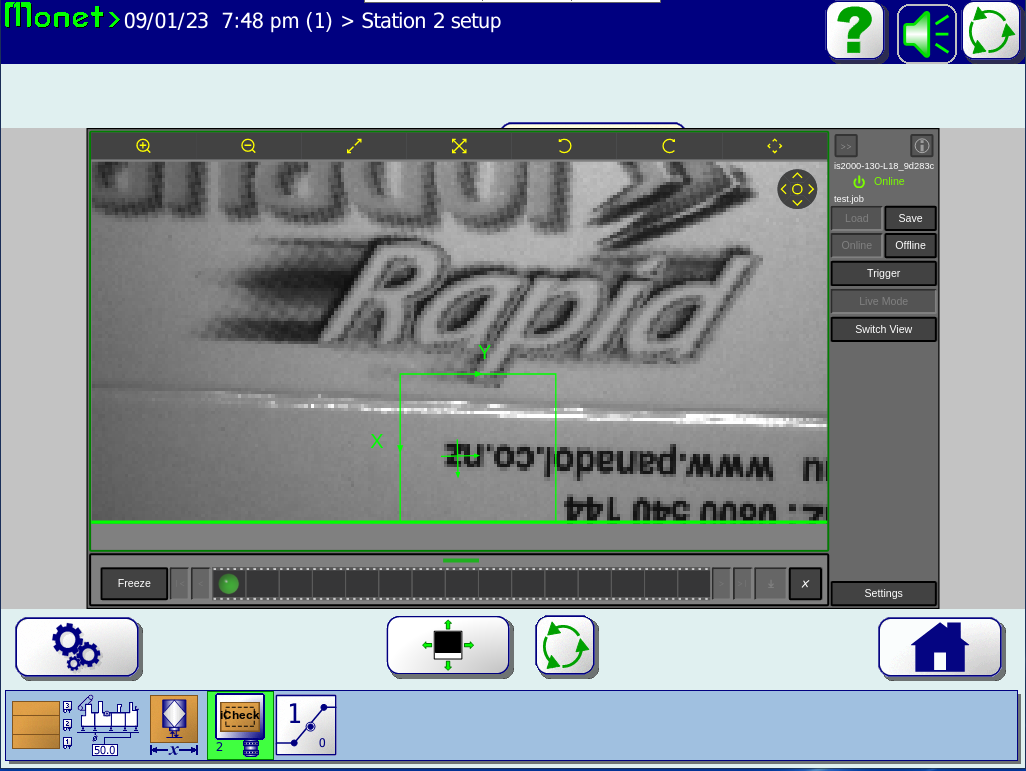Click the green power Online status icon
Image resolution: width=1026 pixels, height=771 pixels.
[x=859, y=182]
